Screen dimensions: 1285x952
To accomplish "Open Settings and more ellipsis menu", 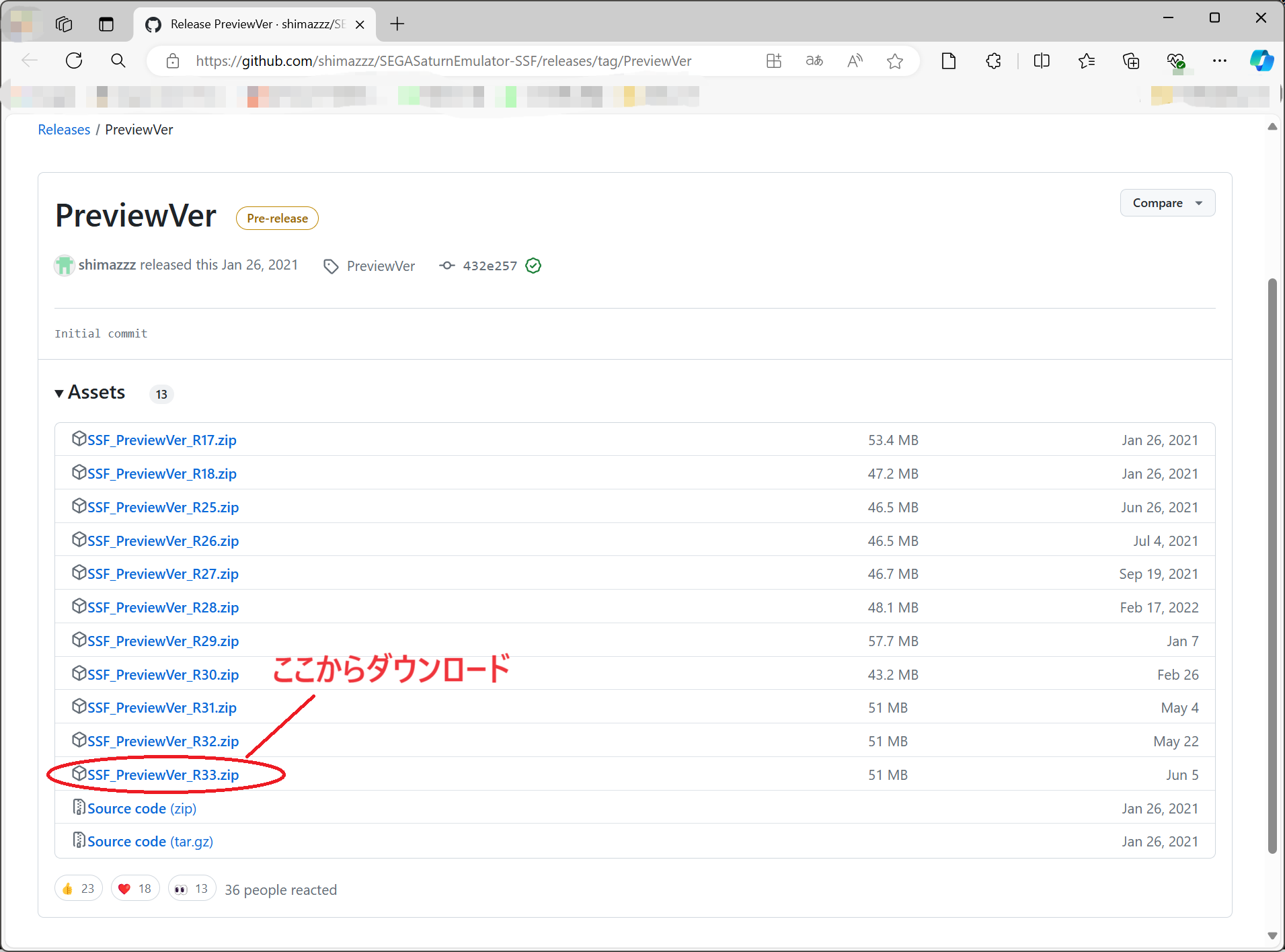I will pos(1220,61).
